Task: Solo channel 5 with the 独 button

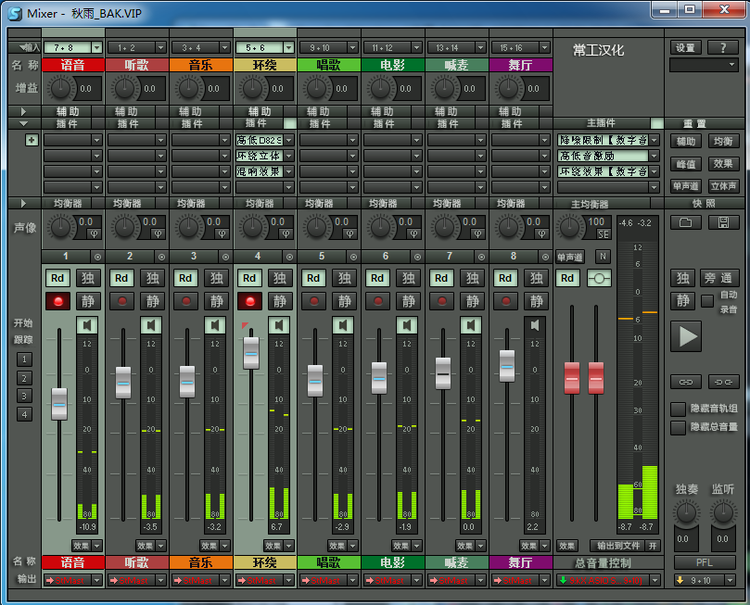Action: pos(344,278)
